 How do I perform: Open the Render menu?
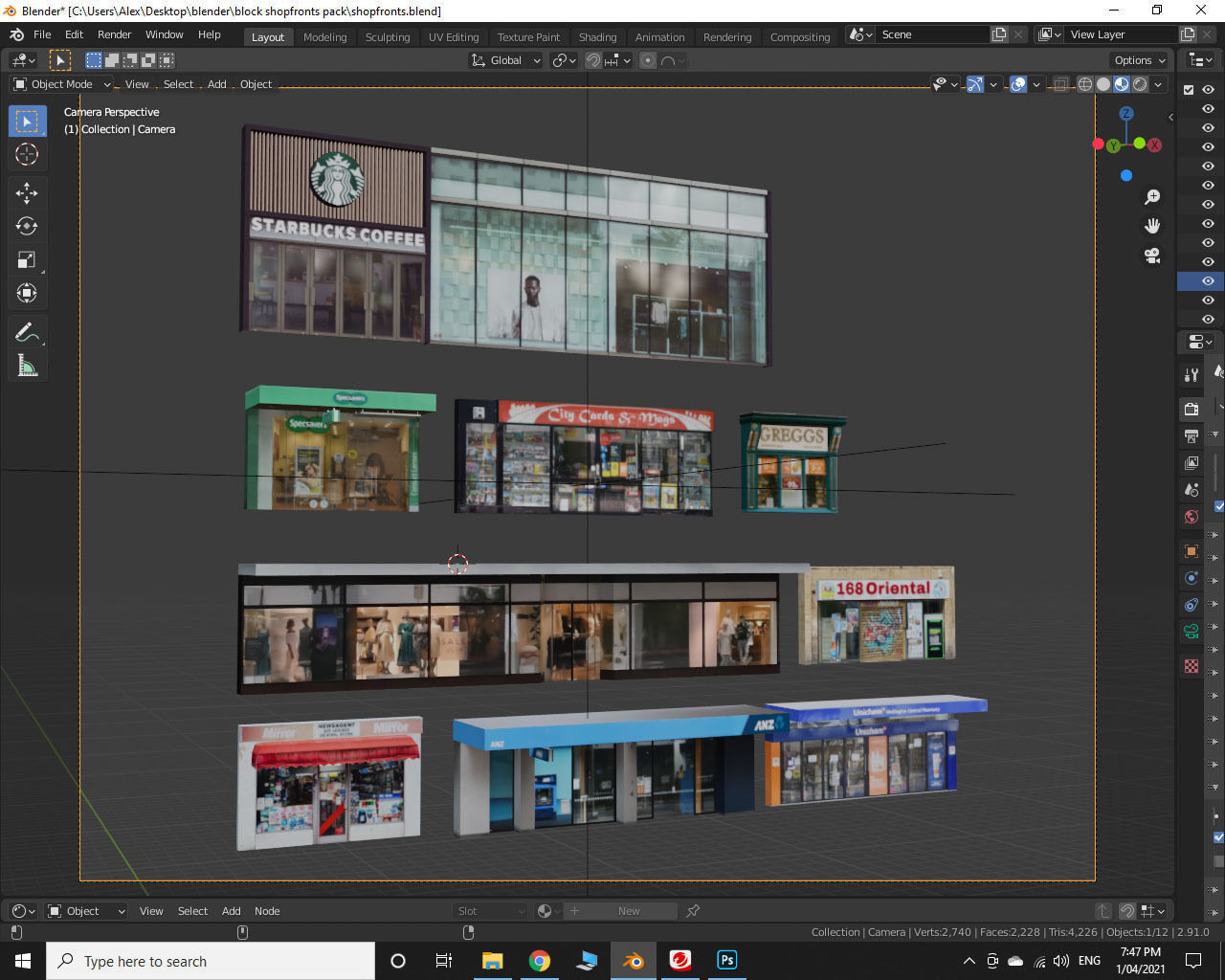click(115, 34)
